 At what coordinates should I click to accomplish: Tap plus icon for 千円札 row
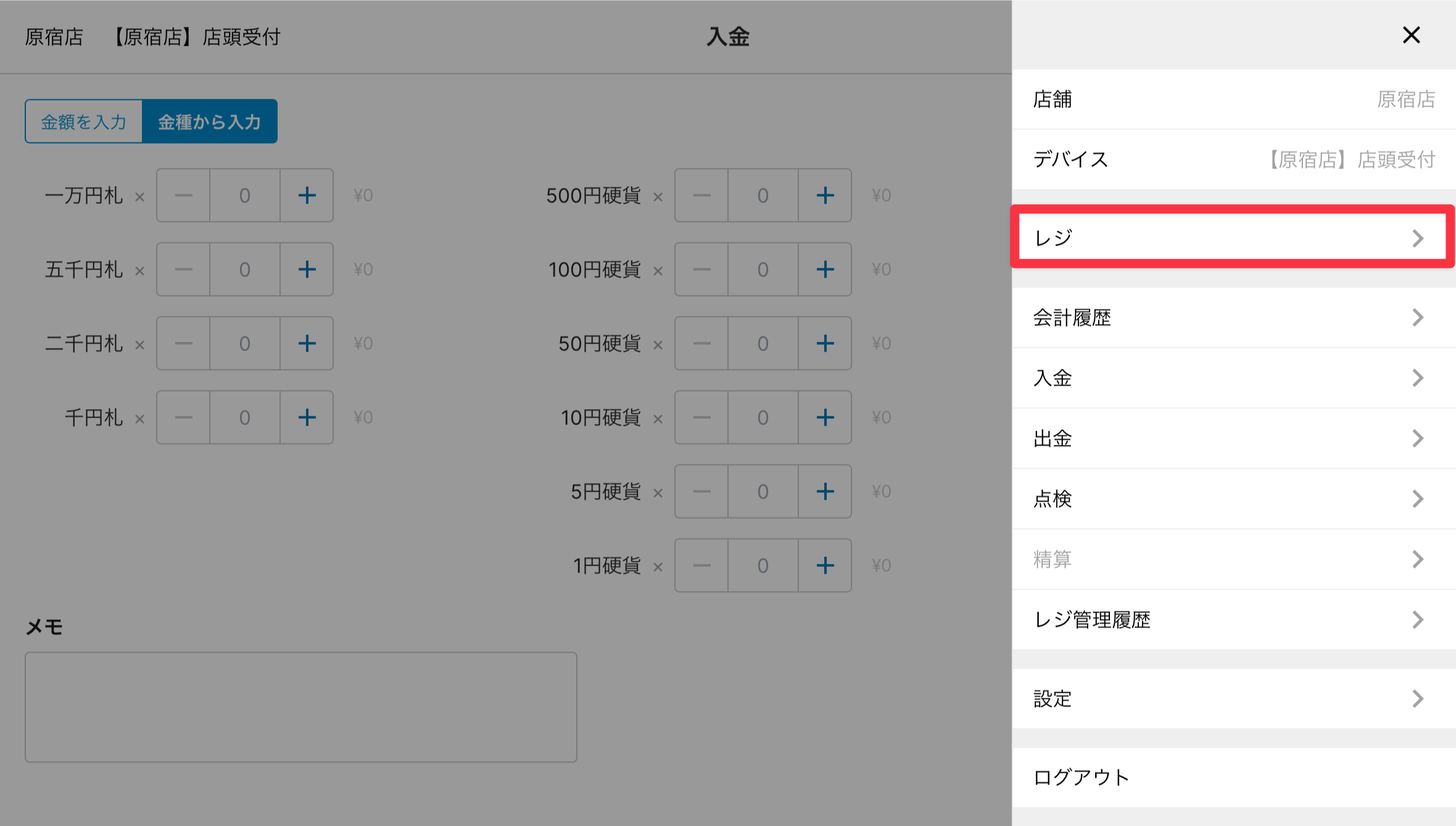[x=307, y=418]
